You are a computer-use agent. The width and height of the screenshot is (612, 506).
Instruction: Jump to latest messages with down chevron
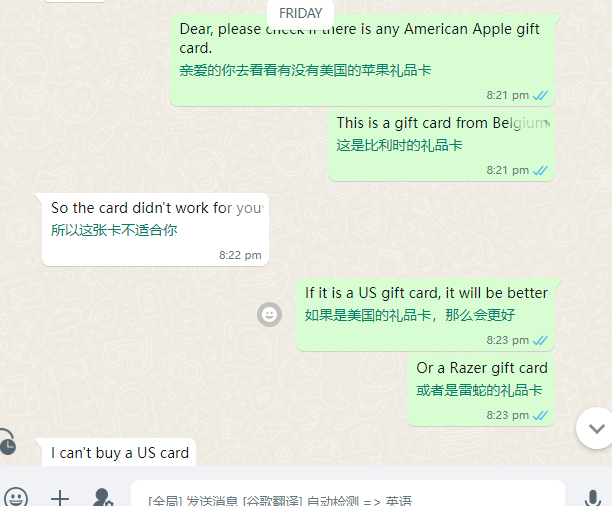pos(596,428)
